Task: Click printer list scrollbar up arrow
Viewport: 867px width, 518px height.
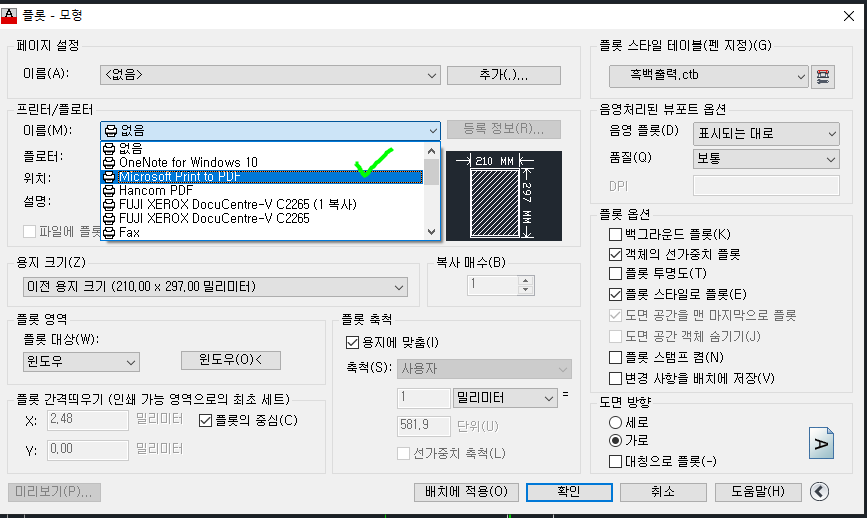Action: coord(432,150)
